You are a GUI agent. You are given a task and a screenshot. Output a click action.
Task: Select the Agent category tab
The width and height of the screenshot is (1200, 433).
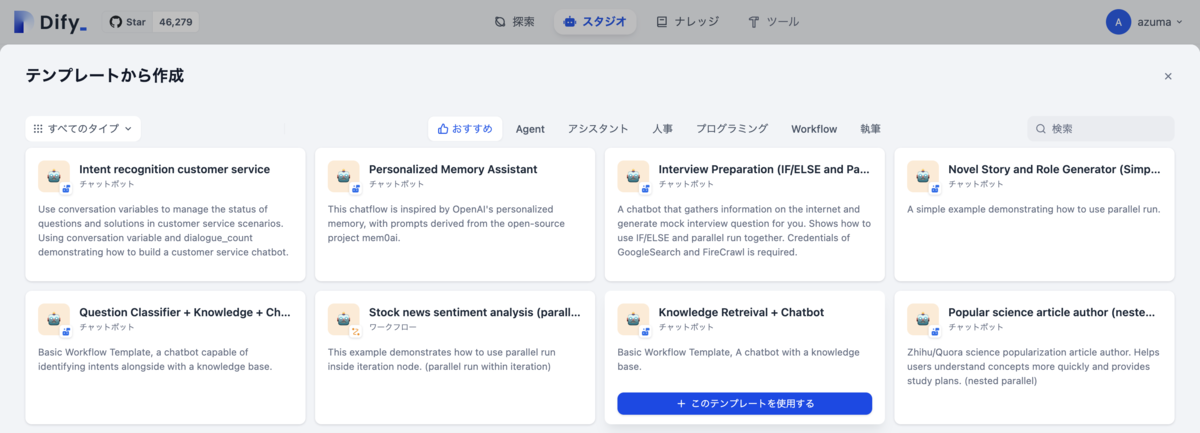coord(530,129)
